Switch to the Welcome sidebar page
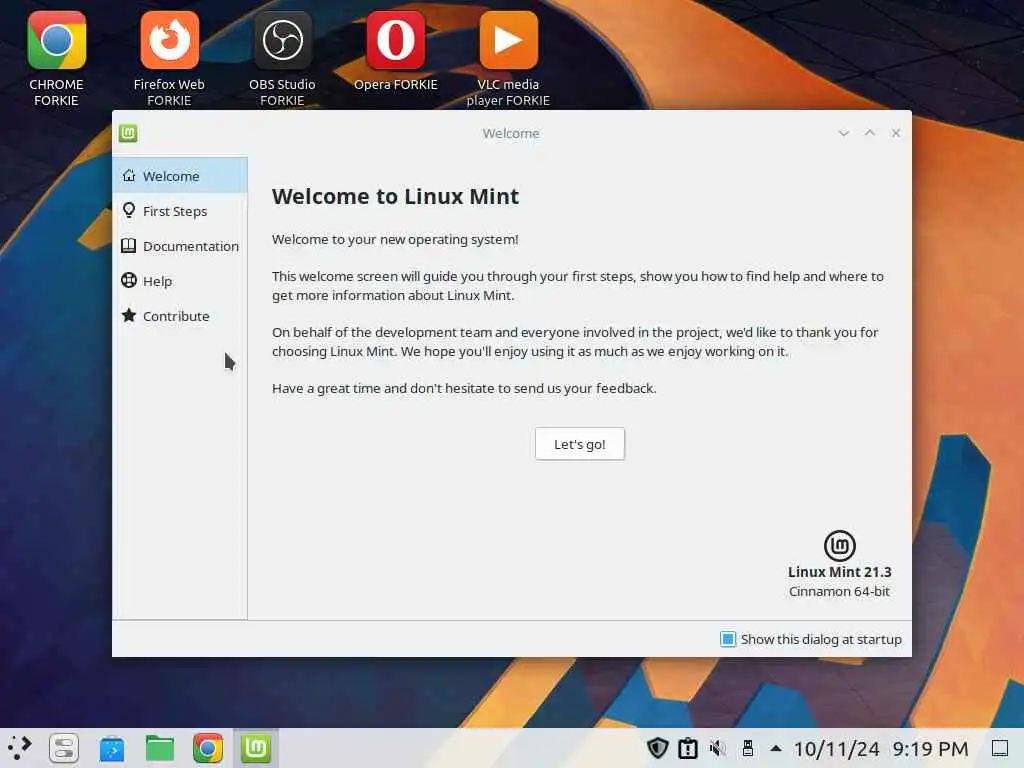This screenshot has width=1024, height=768. tap(180, 176)
